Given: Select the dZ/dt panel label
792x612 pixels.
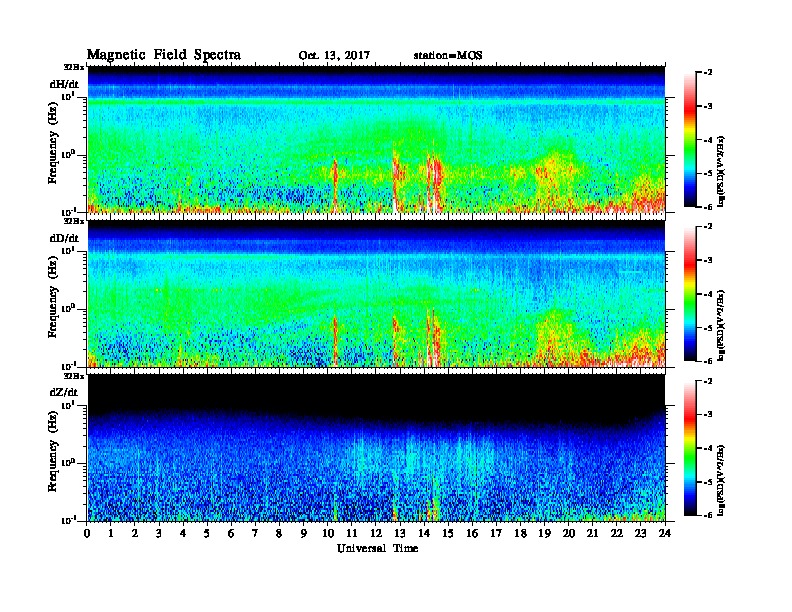Looking at the screenshot, I should [x=64, y=392].
